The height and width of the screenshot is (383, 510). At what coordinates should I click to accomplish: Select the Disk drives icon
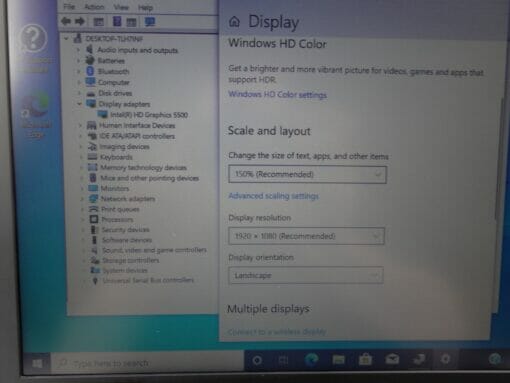tap(91, 93)
